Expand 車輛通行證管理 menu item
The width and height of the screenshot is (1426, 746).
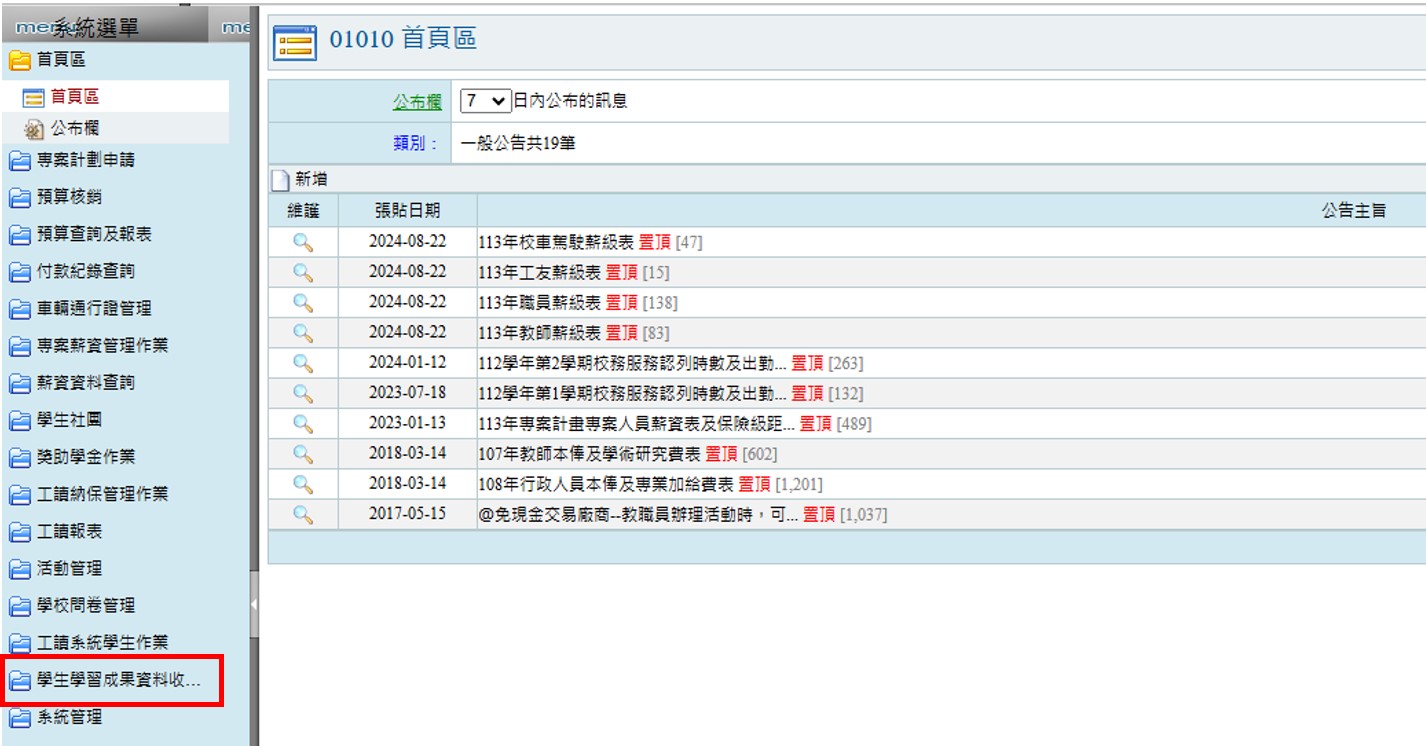94,309
